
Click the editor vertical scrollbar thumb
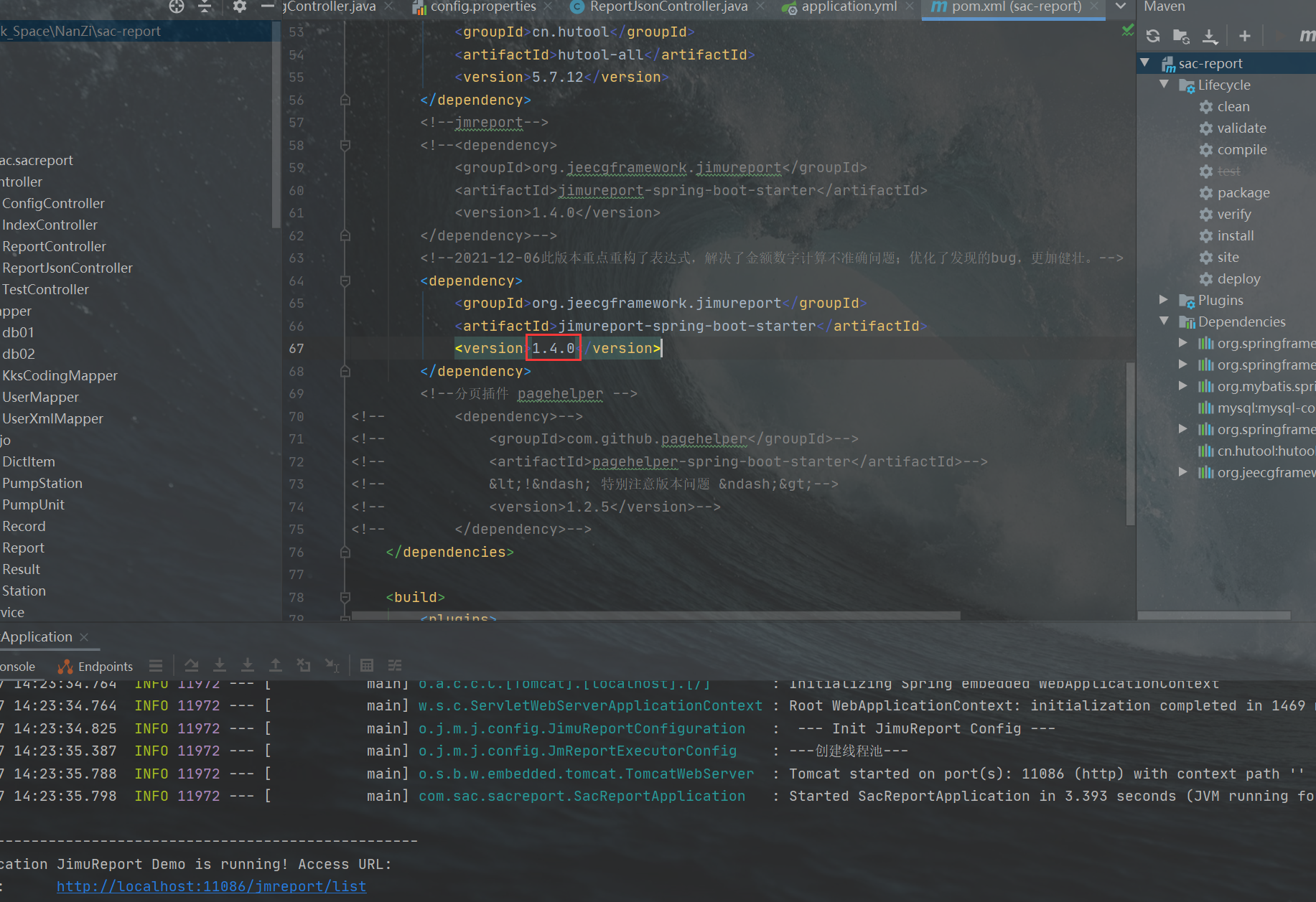[x=1131, y=443]
